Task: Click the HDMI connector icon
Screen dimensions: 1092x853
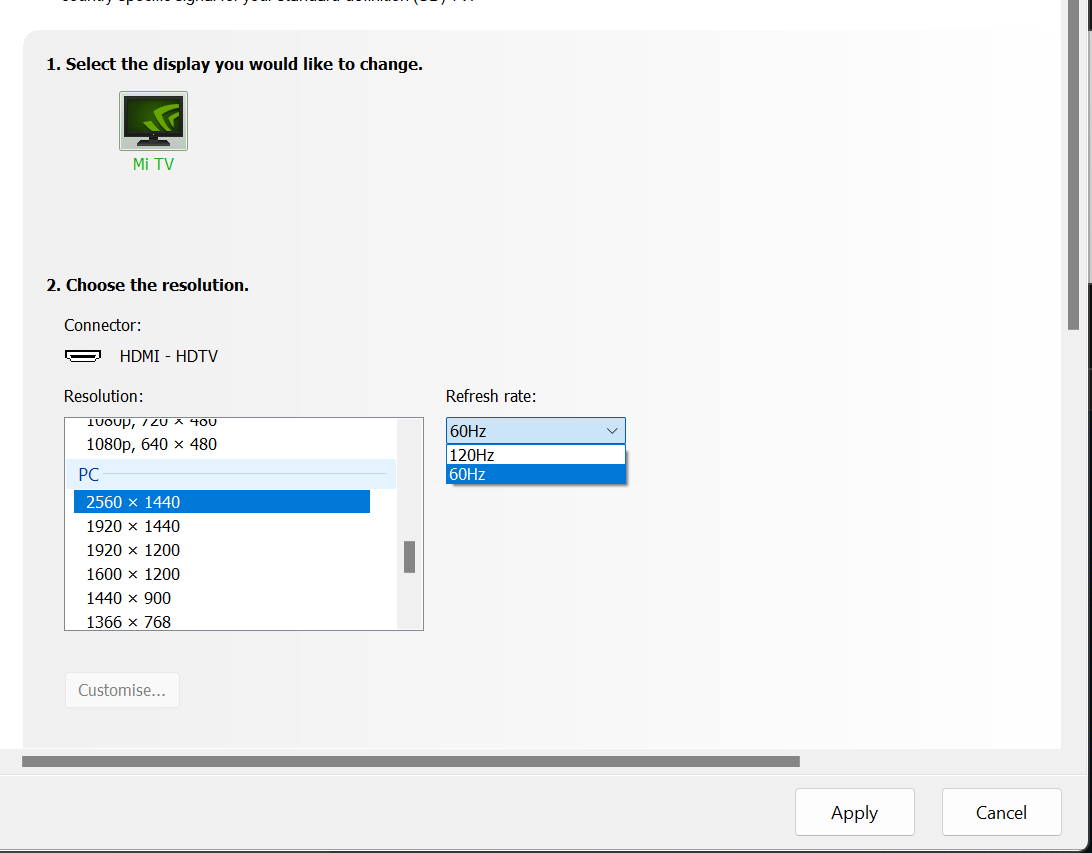Action: [x=83, y=356]
